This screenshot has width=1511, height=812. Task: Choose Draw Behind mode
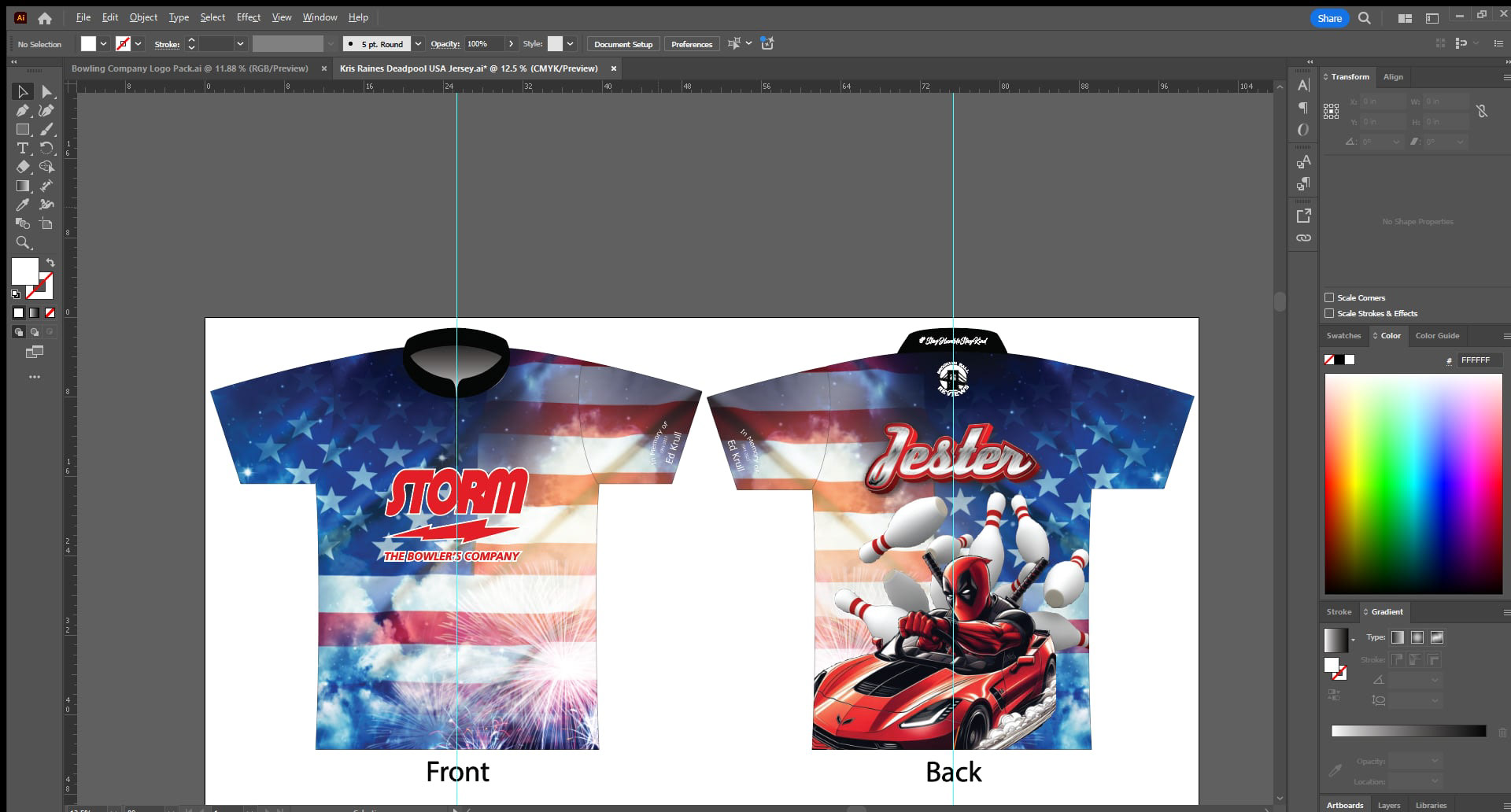click(x=35, y=332)
